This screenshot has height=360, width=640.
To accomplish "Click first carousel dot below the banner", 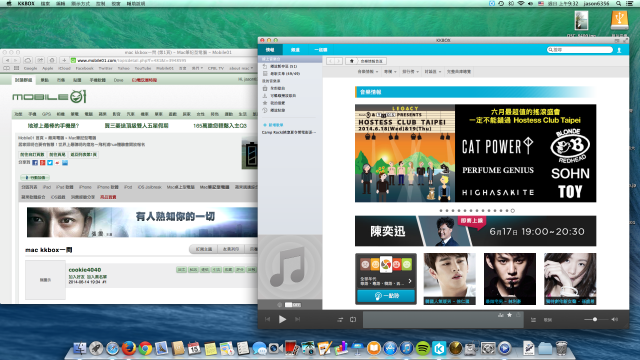I will [441, 211].
